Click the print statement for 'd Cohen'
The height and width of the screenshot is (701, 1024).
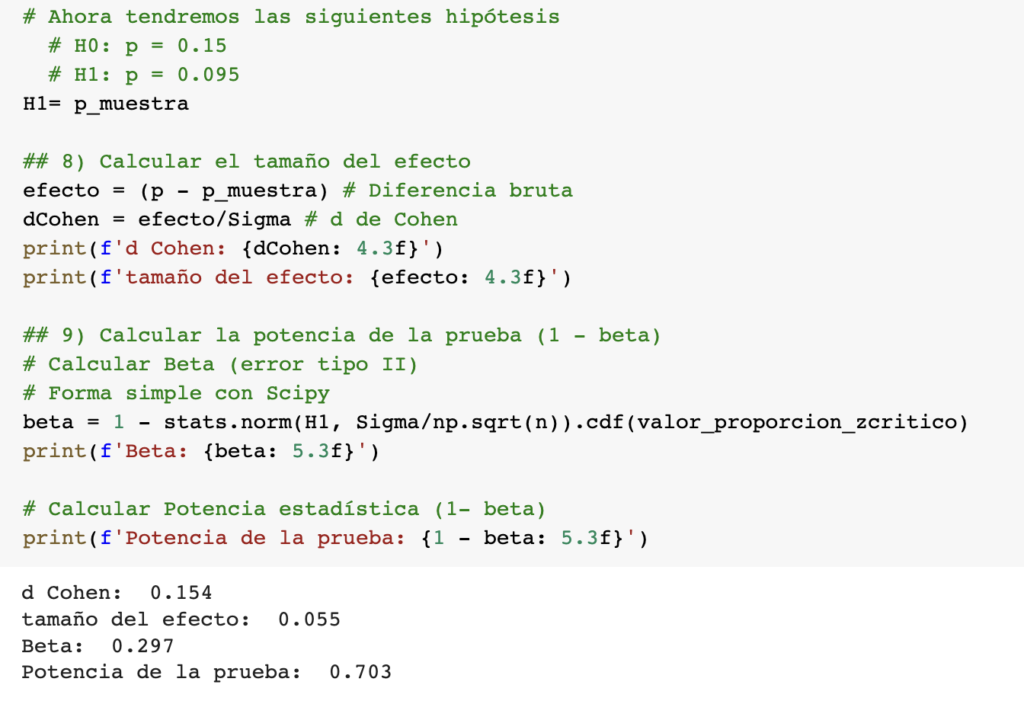(232, 249)
